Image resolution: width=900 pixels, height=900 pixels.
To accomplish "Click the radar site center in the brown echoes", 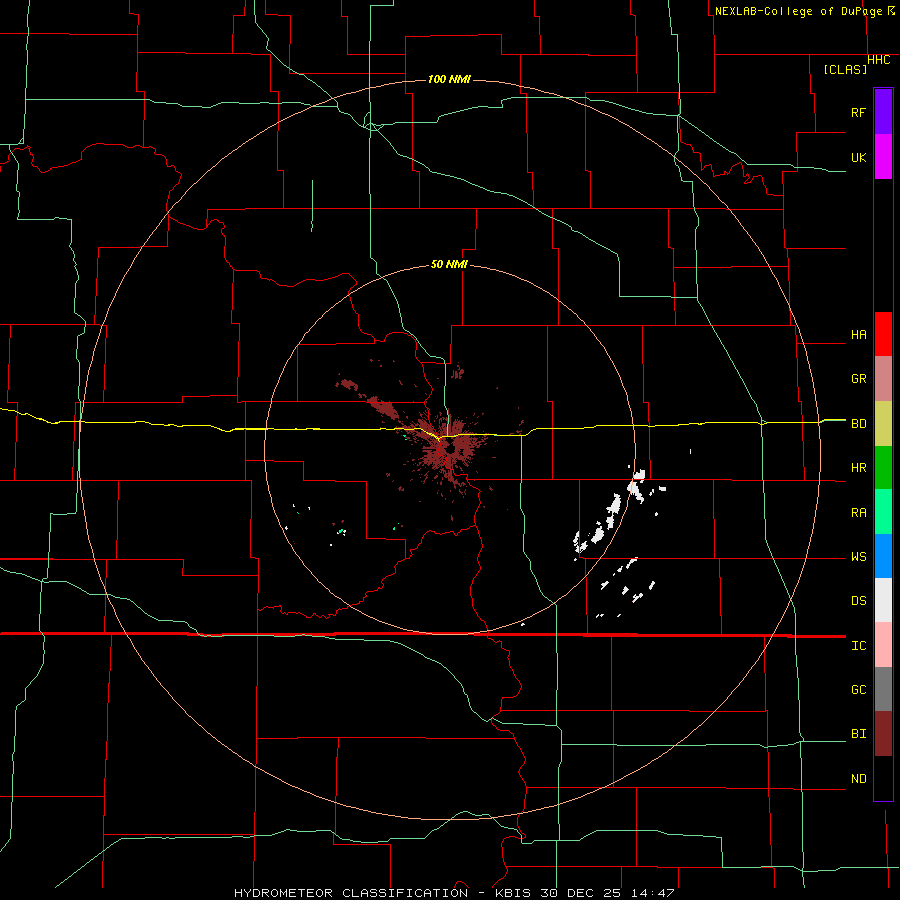I will [449, 450].
